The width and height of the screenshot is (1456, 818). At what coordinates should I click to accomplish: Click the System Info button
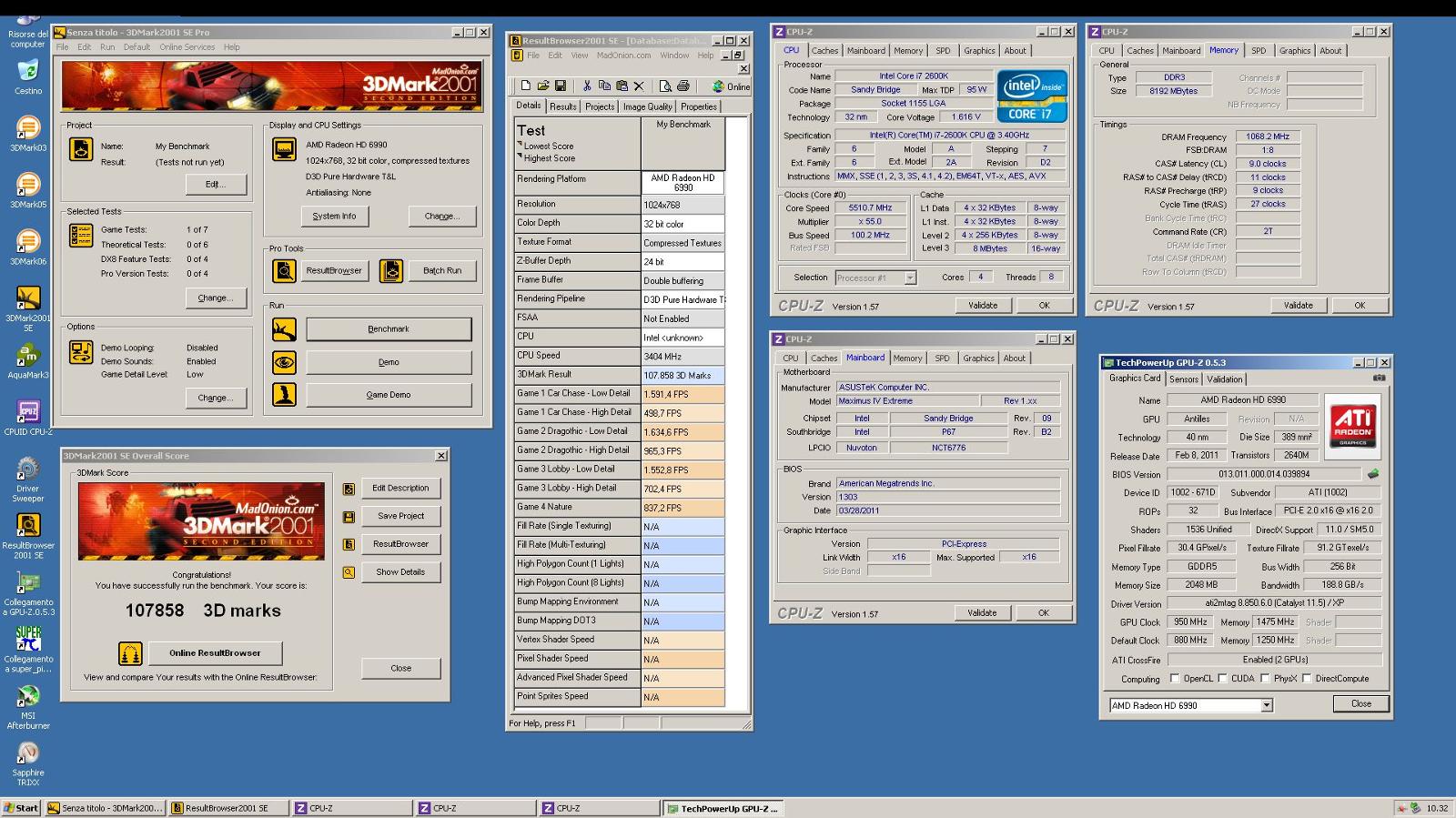[x=335, y=217]
